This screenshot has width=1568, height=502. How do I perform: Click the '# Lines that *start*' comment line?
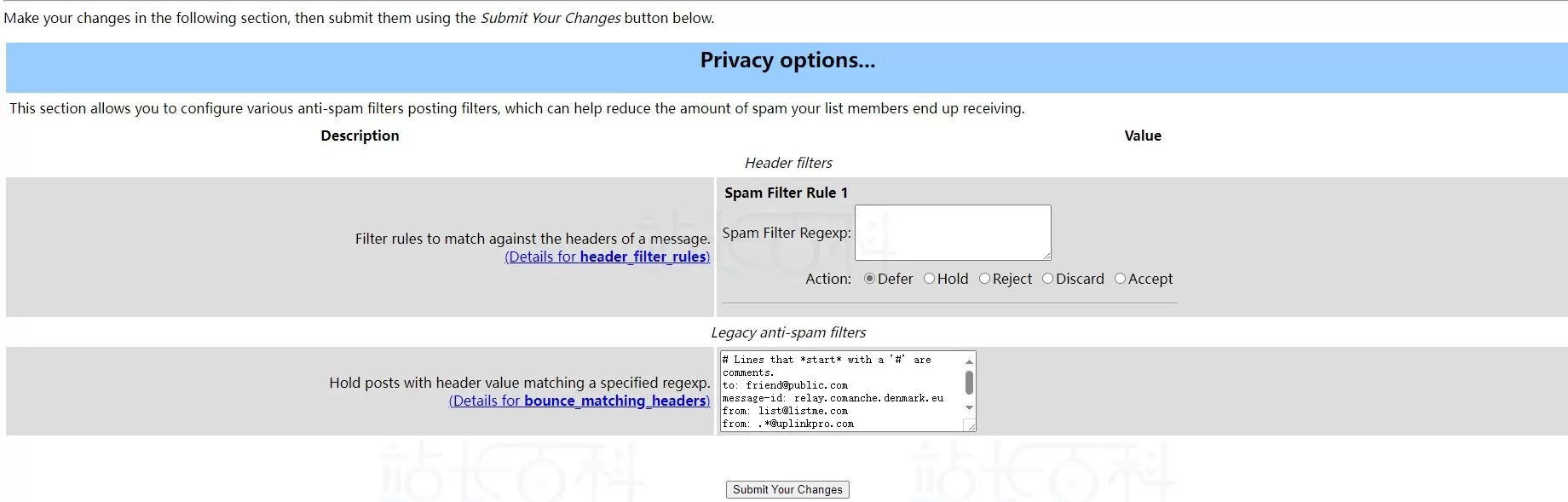click(x=826, y=360)
